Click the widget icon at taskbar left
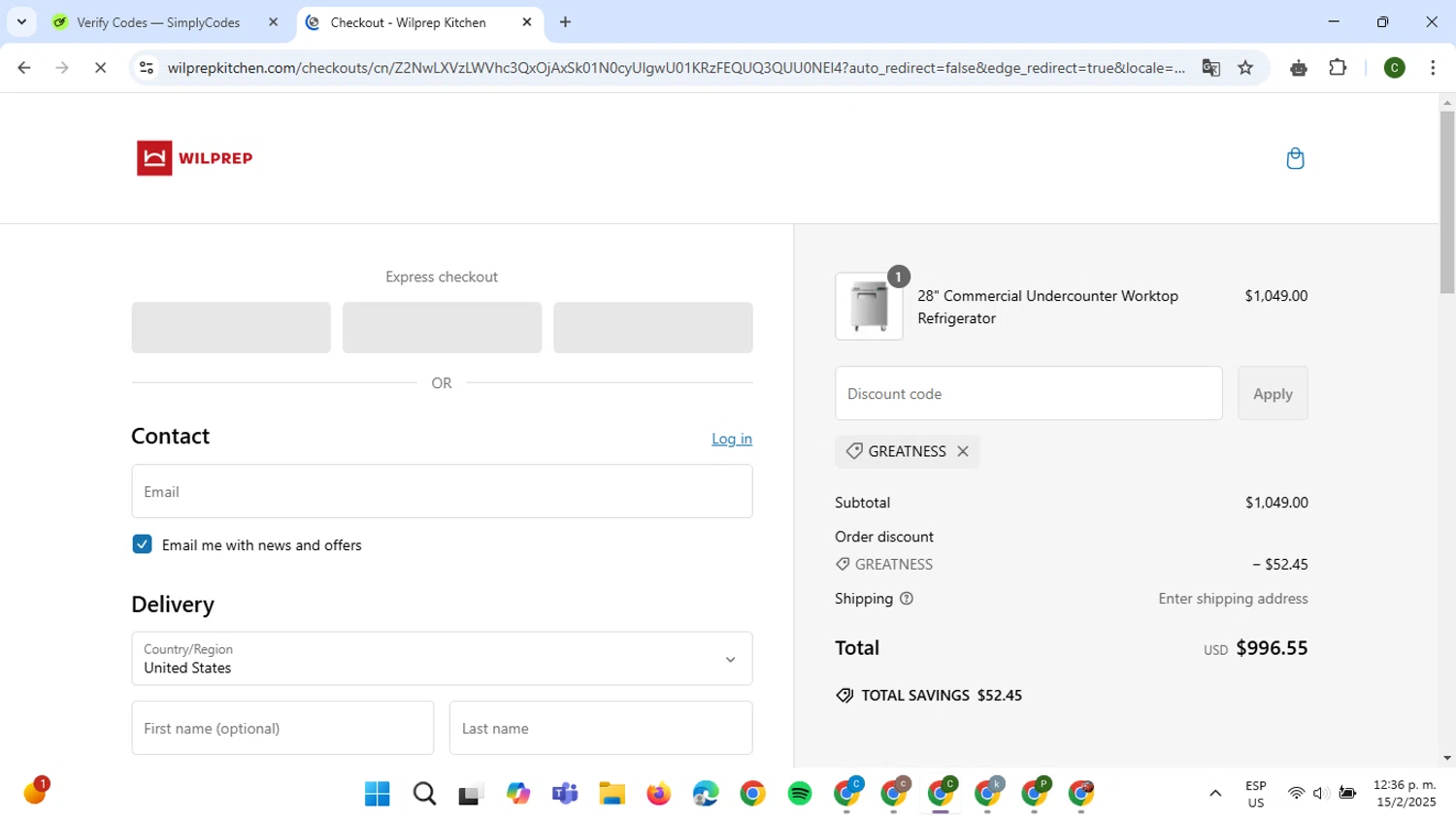The image size is (1456, 818). click(x=35, y=792)
